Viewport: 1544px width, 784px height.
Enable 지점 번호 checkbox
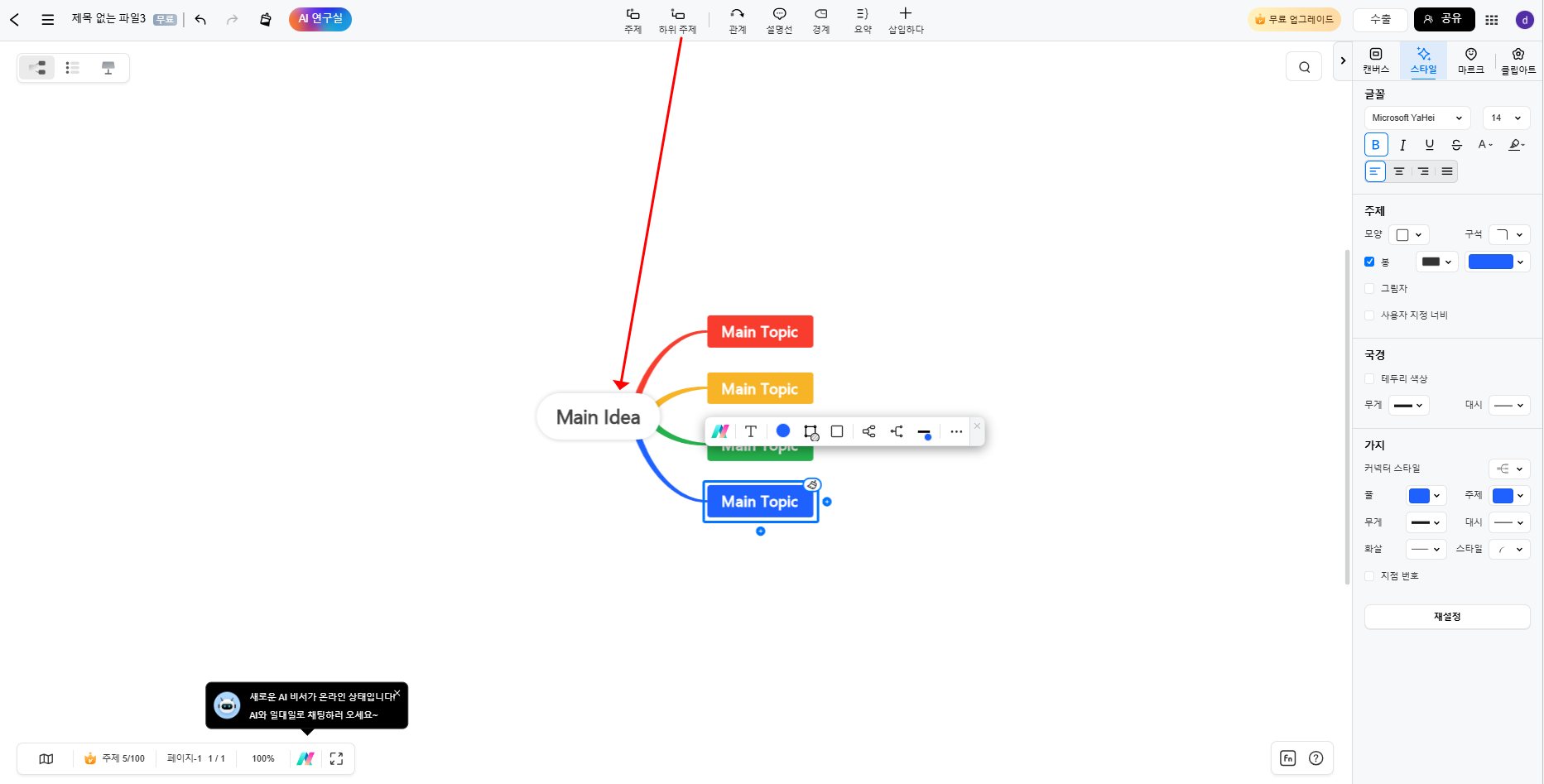1369,575
